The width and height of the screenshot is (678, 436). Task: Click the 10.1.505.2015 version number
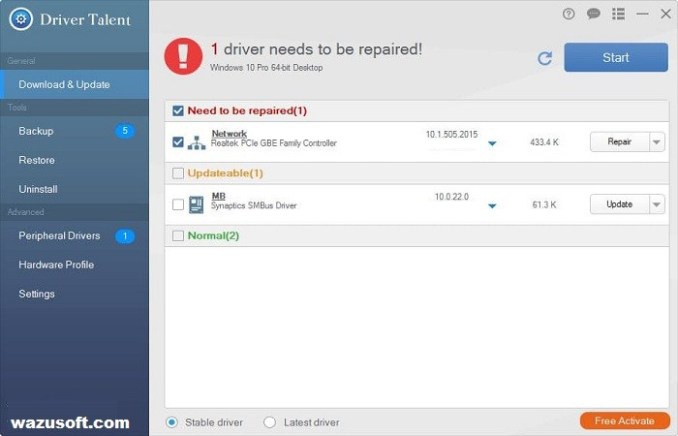click(x=452, y=135)
